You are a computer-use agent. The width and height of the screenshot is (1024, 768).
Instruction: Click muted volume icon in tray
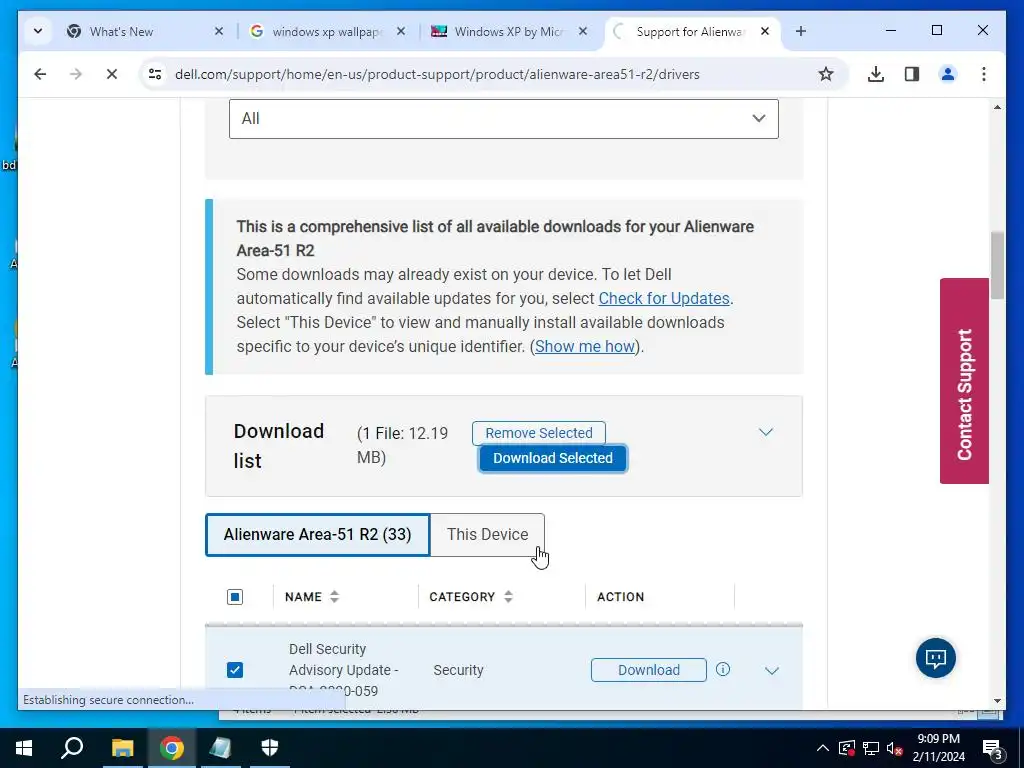894,748
